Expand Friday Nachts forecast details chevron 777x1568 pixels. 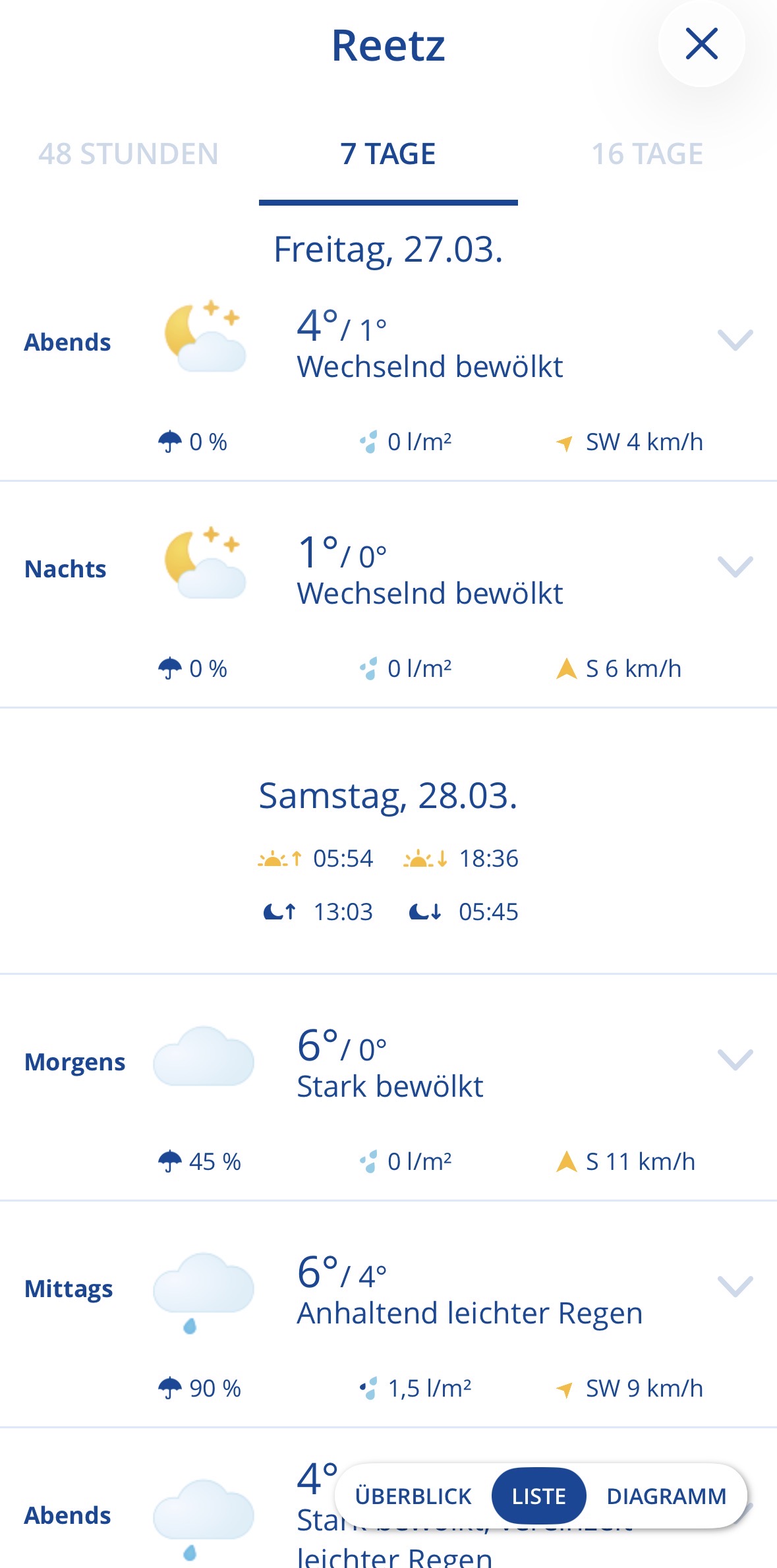tap(735, 567)
